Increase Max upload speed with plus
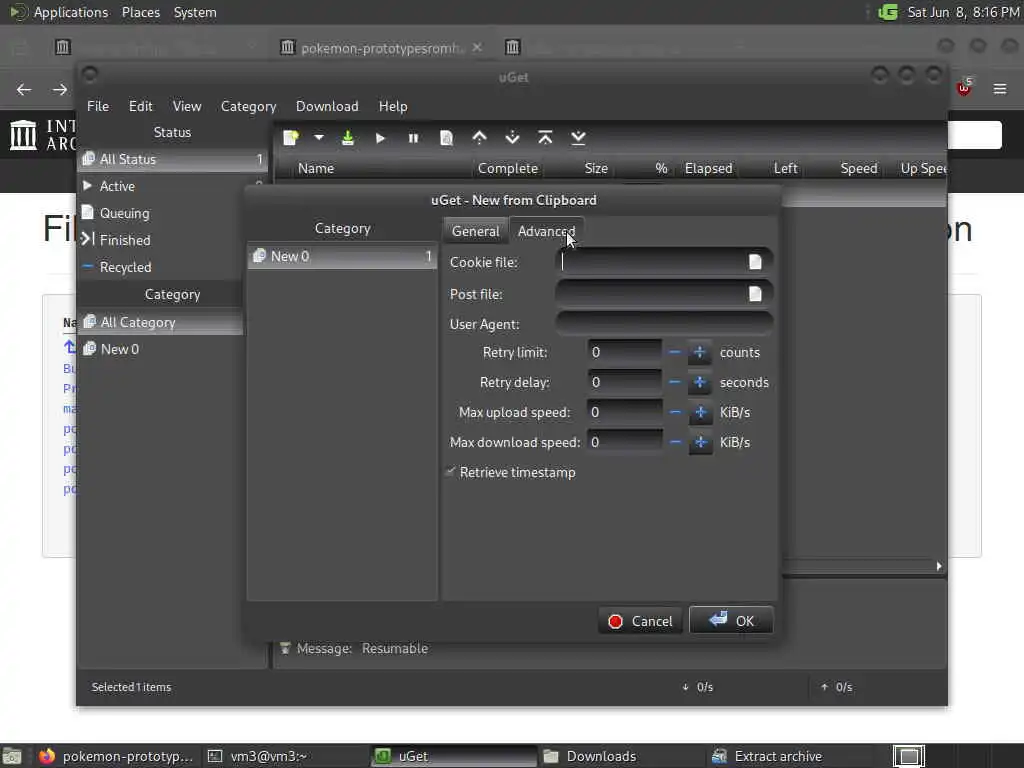This screenshot has height=768, width=1024. point(700,412)
